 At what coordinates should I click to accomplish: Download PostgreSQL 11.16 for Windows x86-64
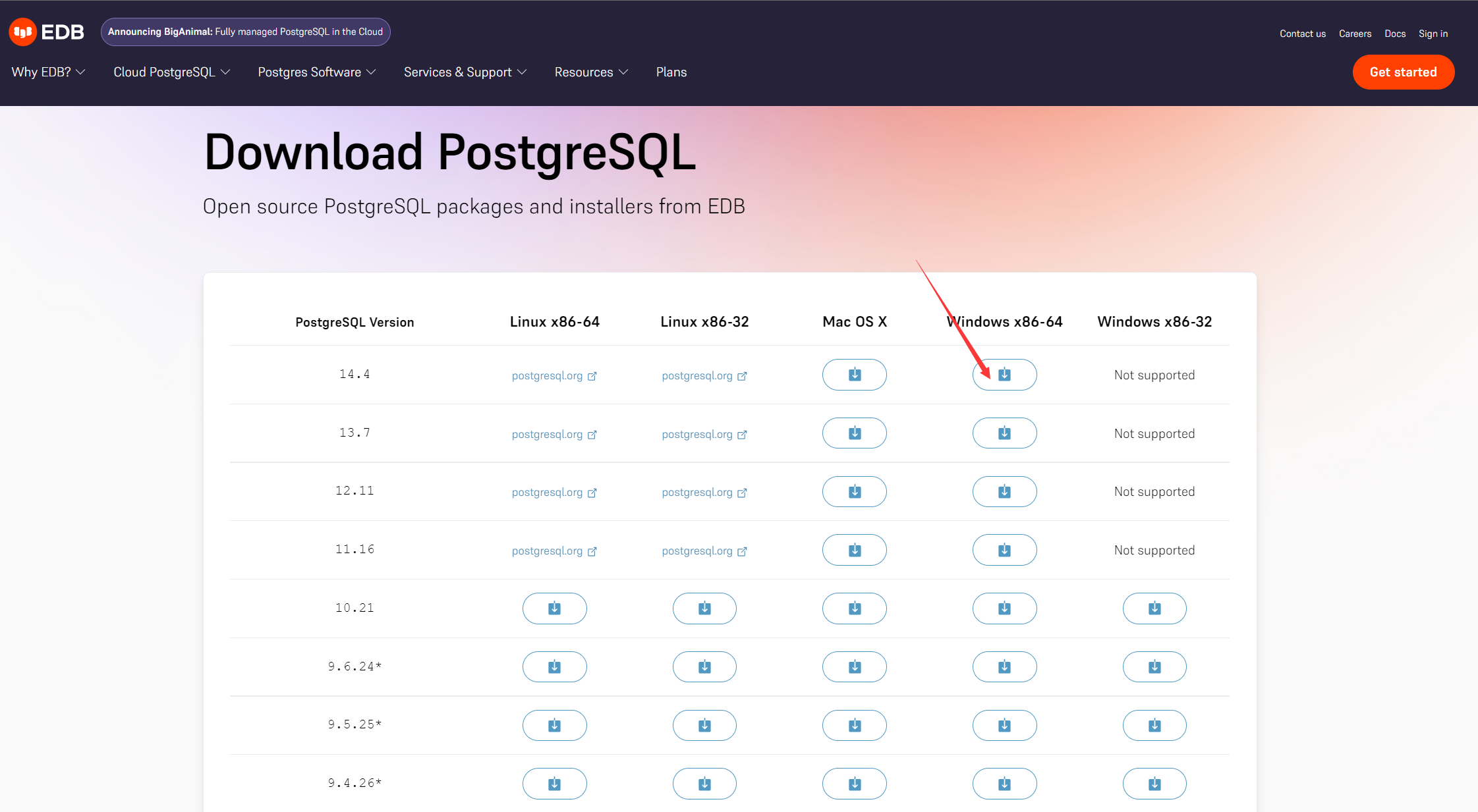(x=1004, y=550)
